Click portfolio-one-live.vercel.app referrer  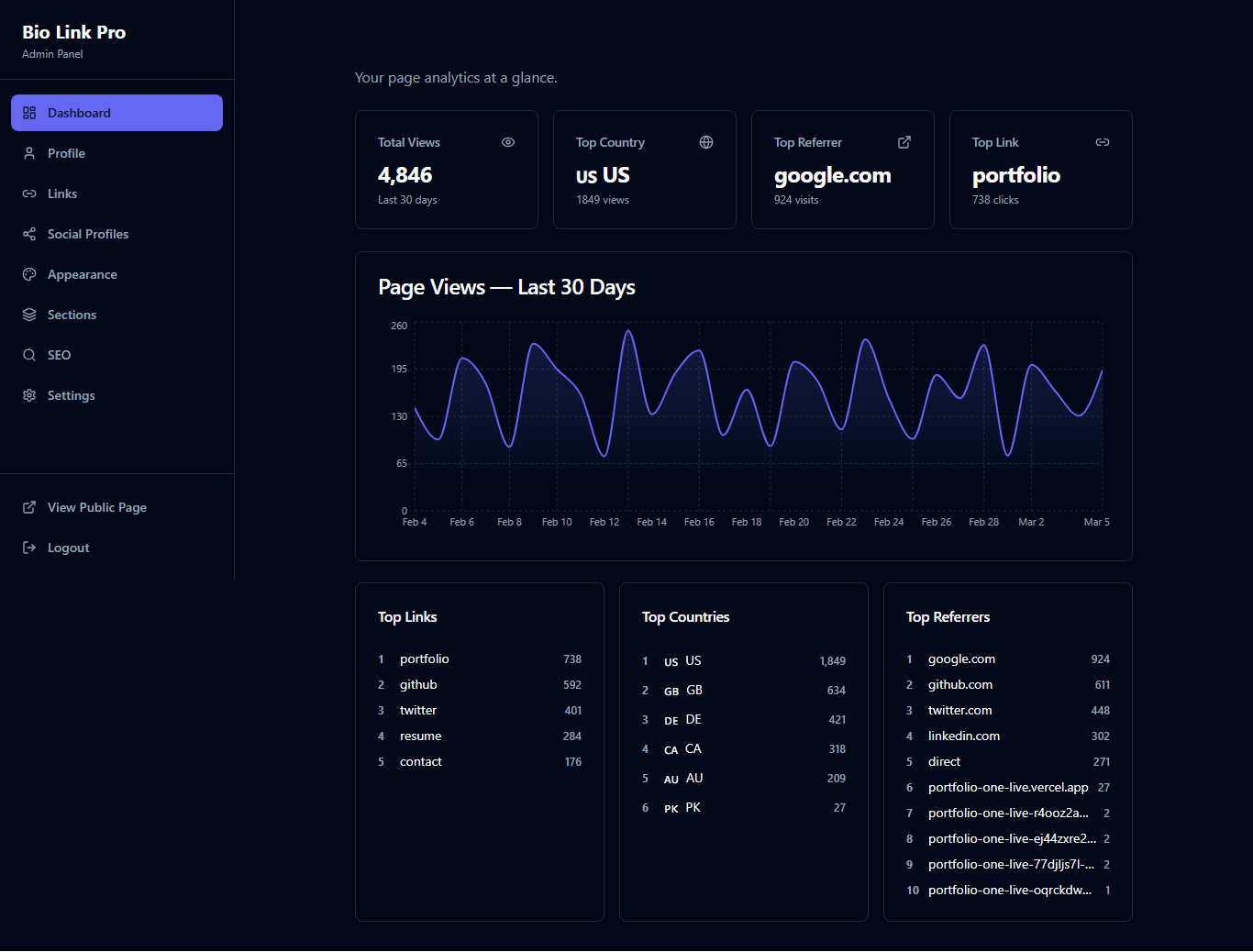tap(1008, 788)
